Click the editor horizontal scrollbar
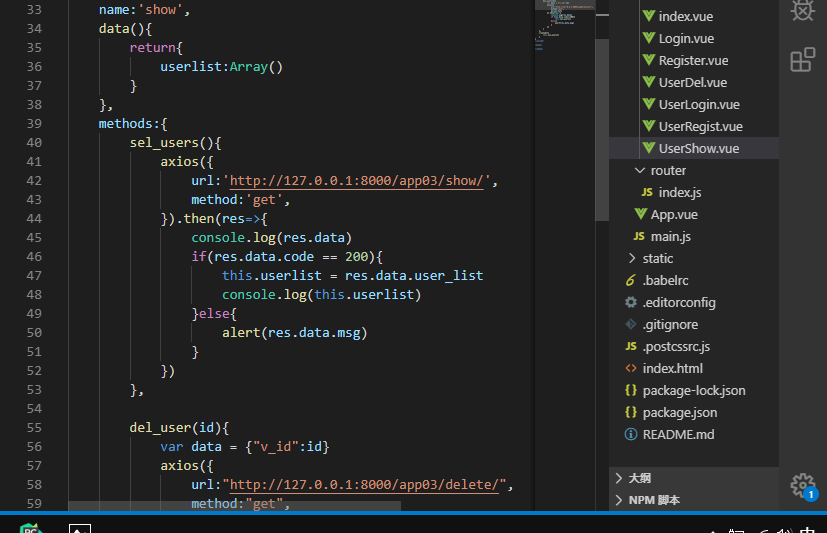Screen dimensions: 827x533 tap(234, 506)
